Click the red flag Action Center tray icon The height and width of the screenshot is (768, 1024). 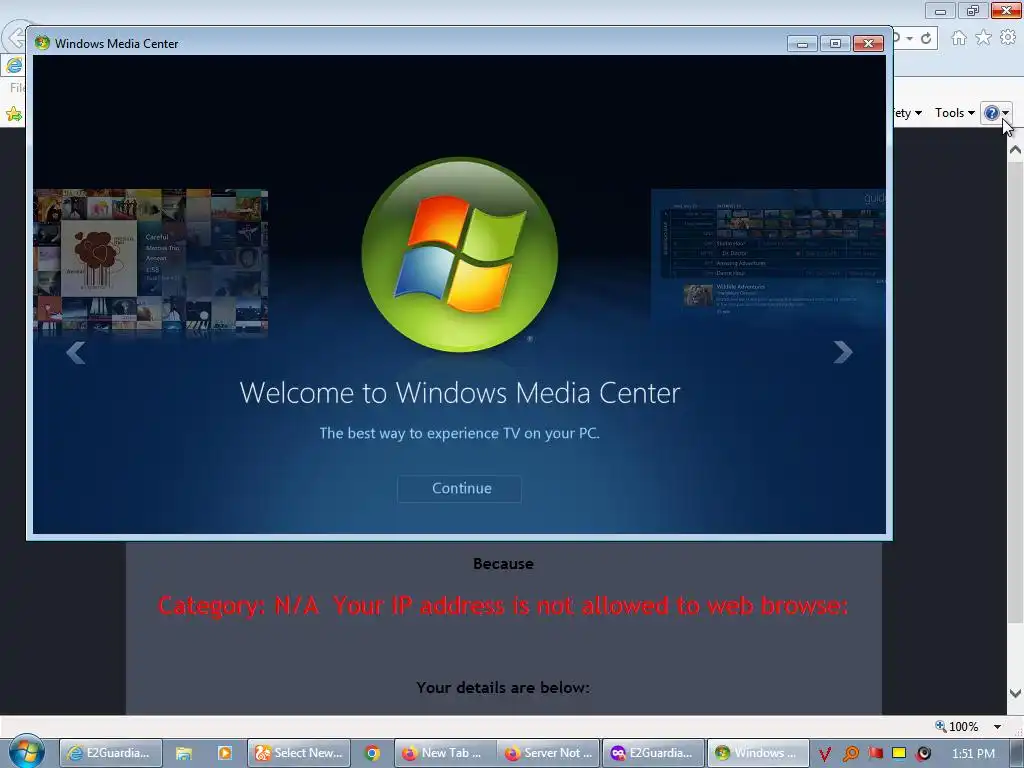(x=875, y=754)
